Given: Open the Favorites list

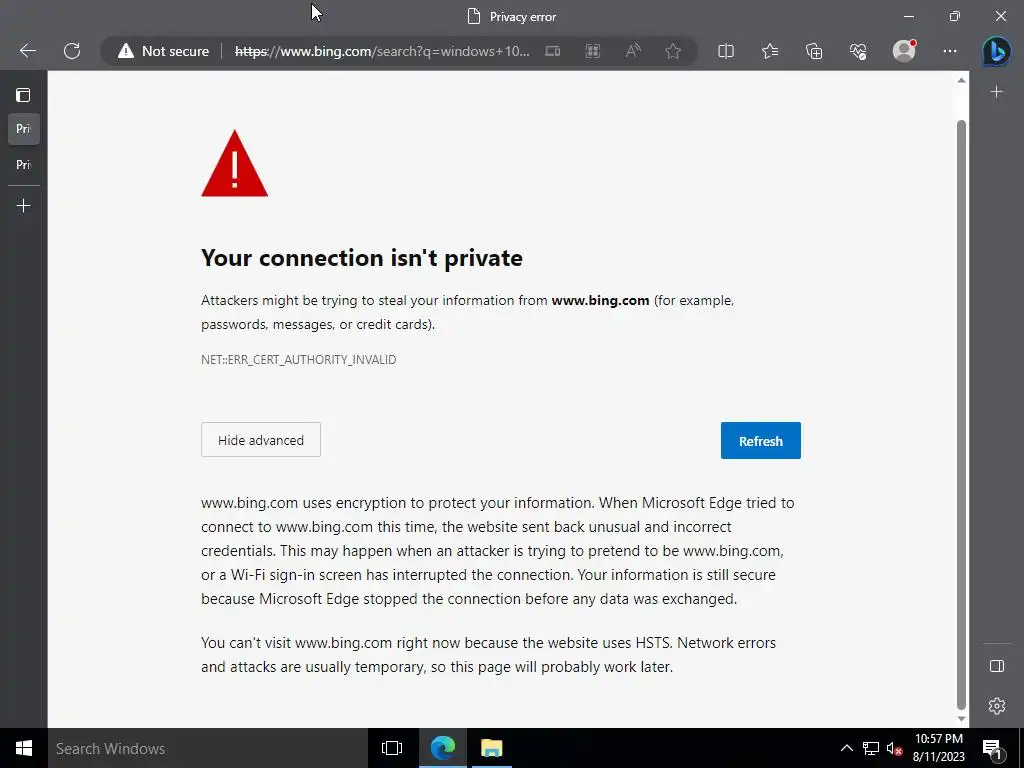Looking at the screenshot, I should pos(770,51).
